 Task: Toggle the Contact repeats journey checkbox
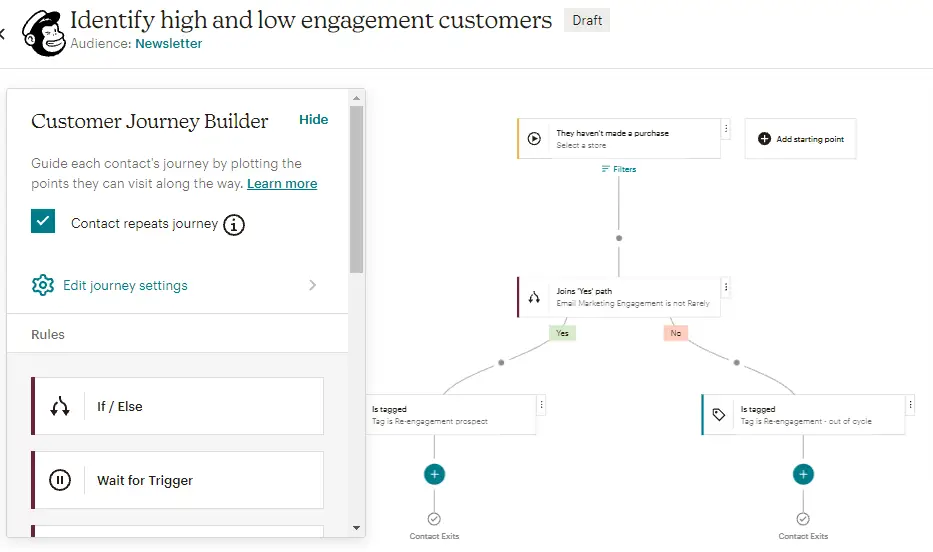[x=43, y=221]
